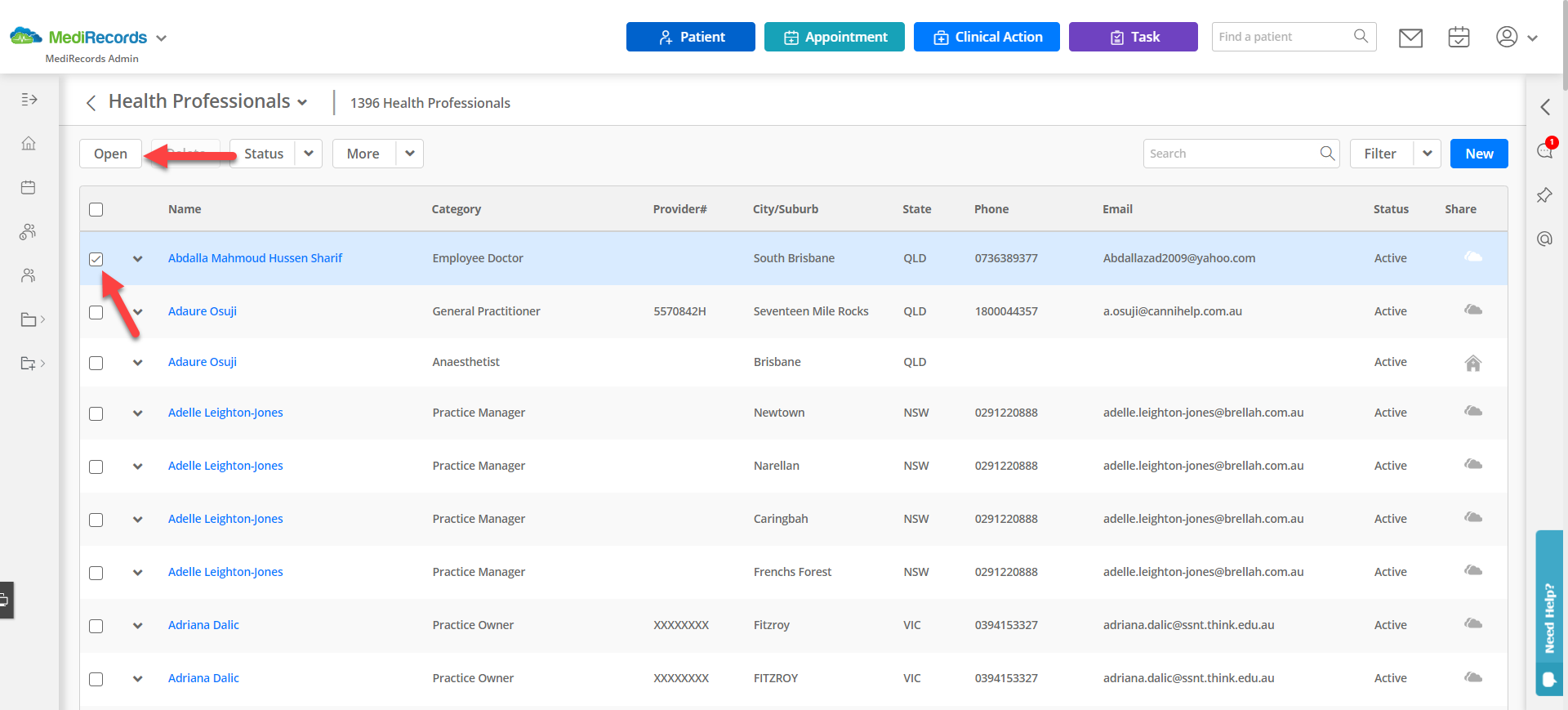Image resolution: width=1568 pixels, height=710 pixels.
Task: Click cloud share icon for Seventeen Mile Rocks row
Action: [1472, 310]
